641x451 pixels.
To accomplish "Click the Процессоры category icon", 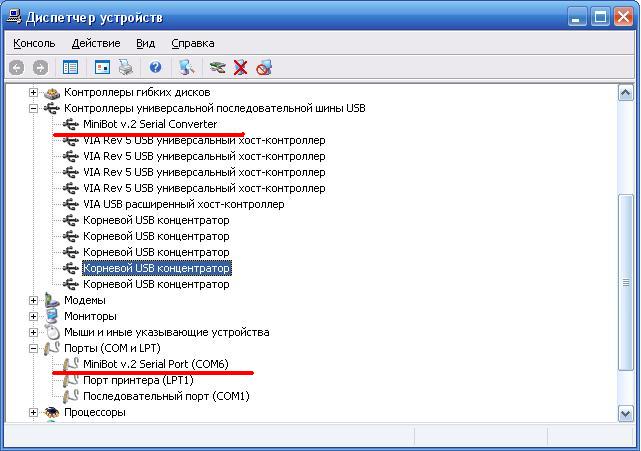I will pos(52,412).
